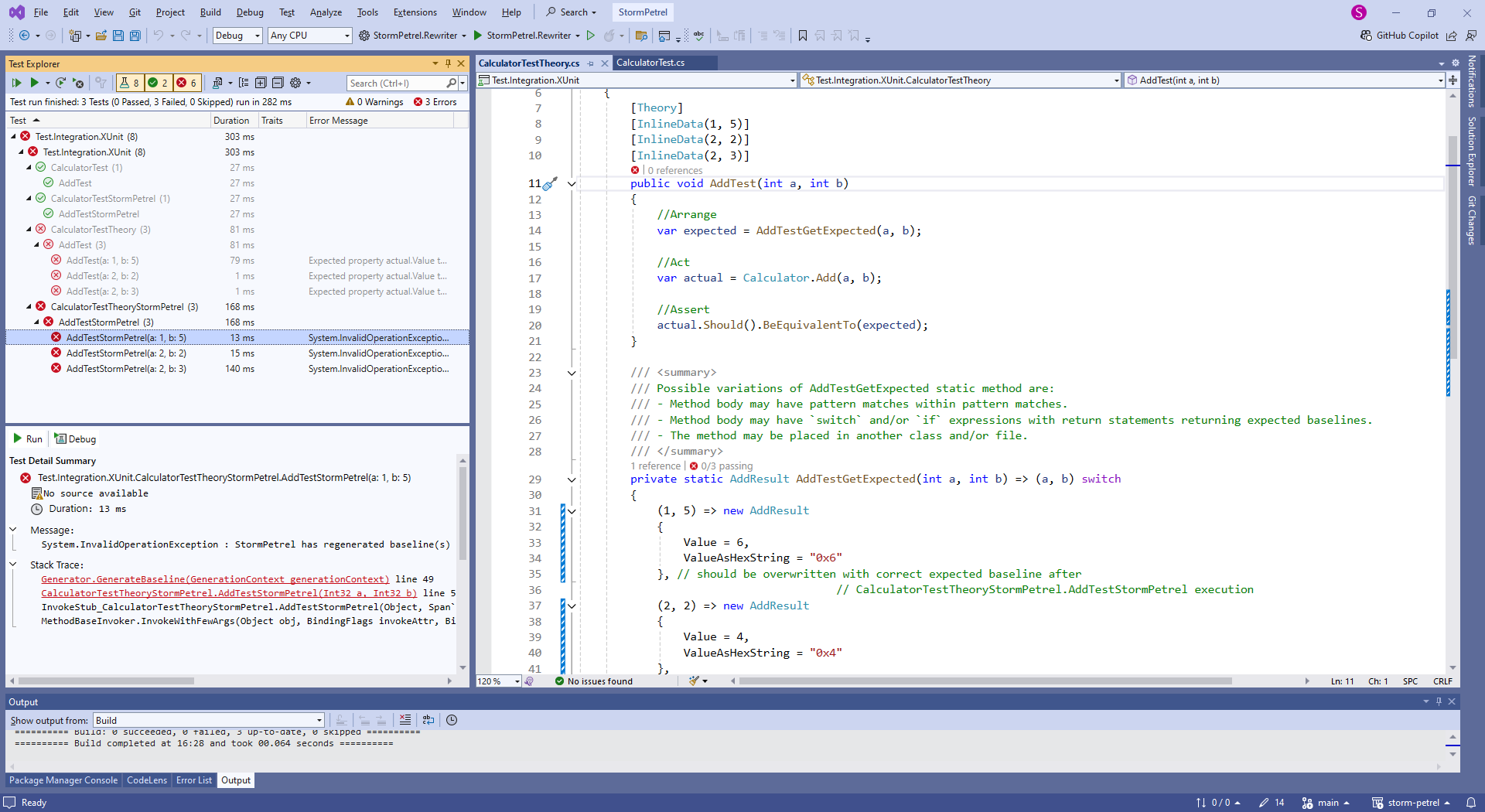
Task: Click the notifications bell in status bar
Action: (1471, 803)
